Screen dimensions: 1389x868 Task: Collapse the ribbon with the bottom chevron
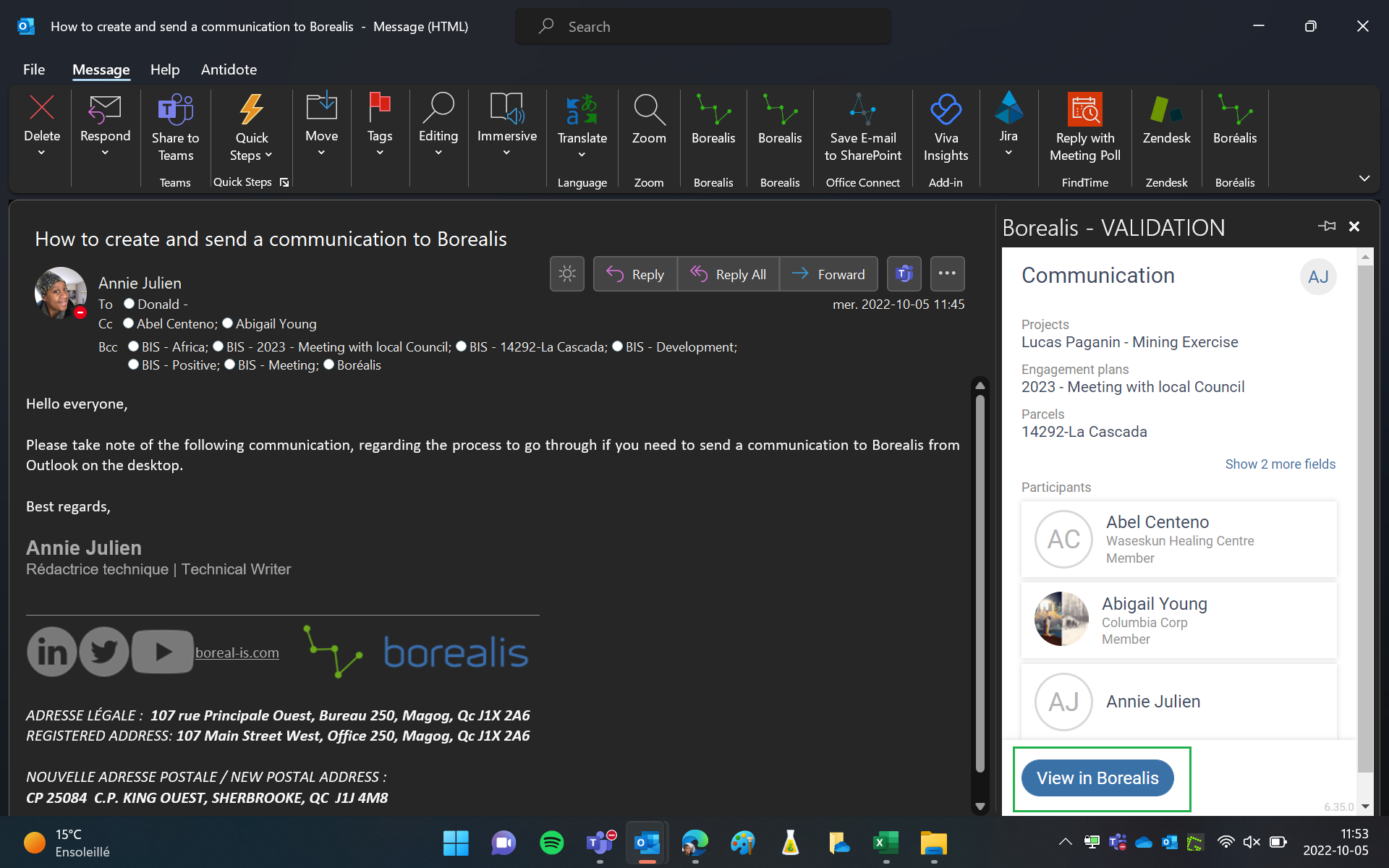tap(1364, 178)
